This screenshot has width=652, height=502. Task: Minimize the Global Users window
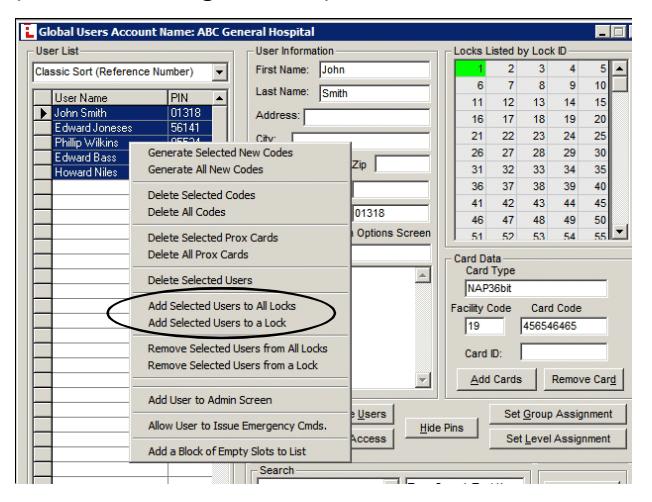point(602,32)
